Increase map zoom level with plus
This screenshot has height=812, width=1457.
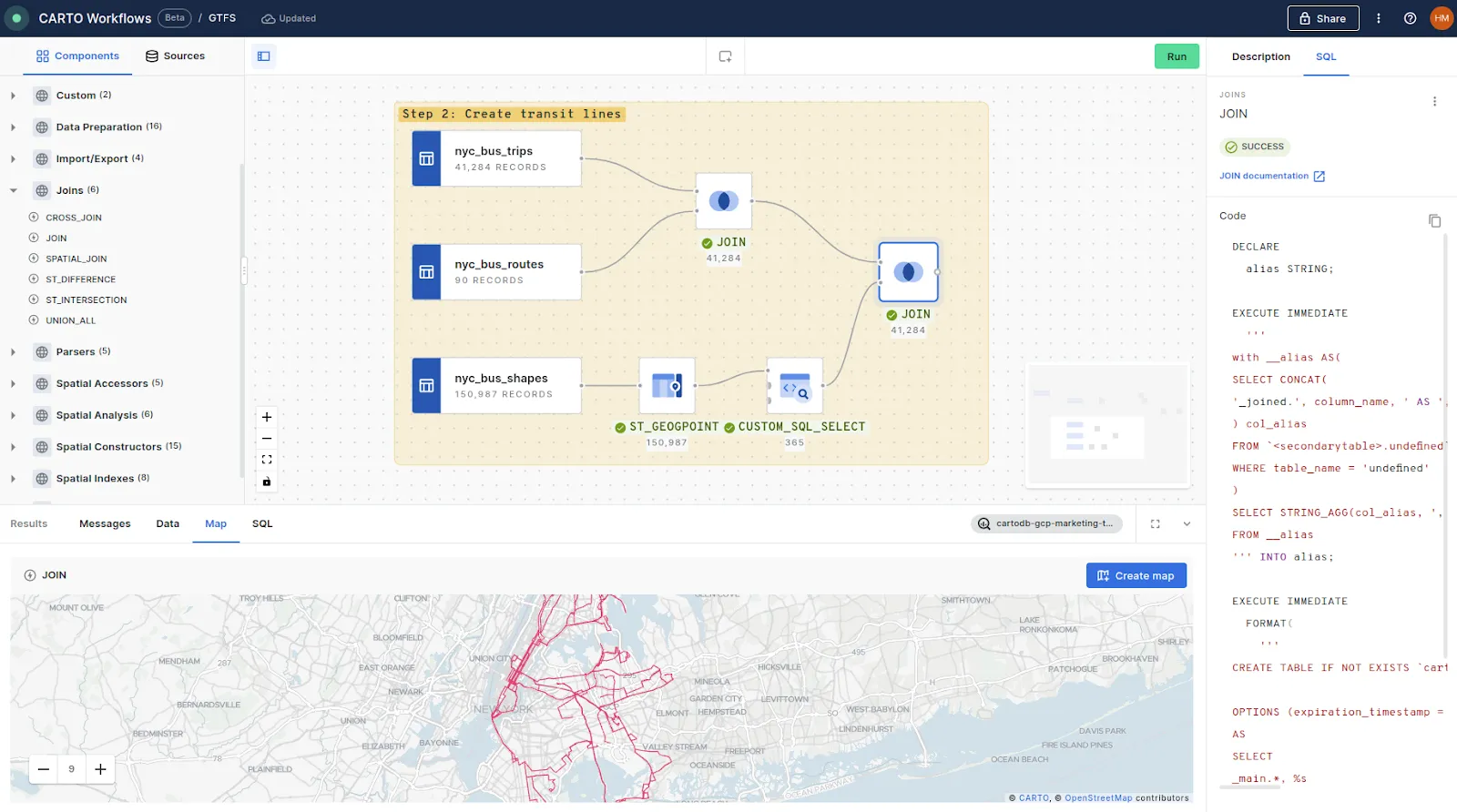pyautogui.click(x=100, y=769)
